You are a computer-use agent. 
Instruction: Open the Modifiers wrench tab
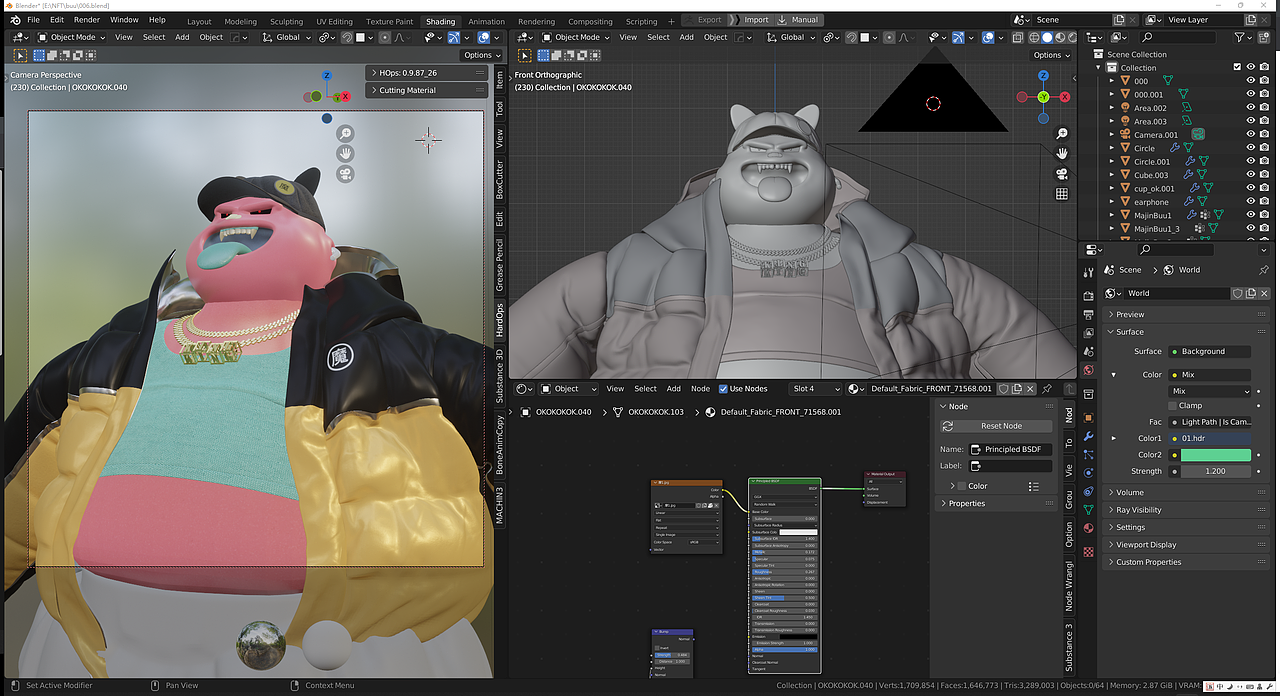[x=1088, y=436]
